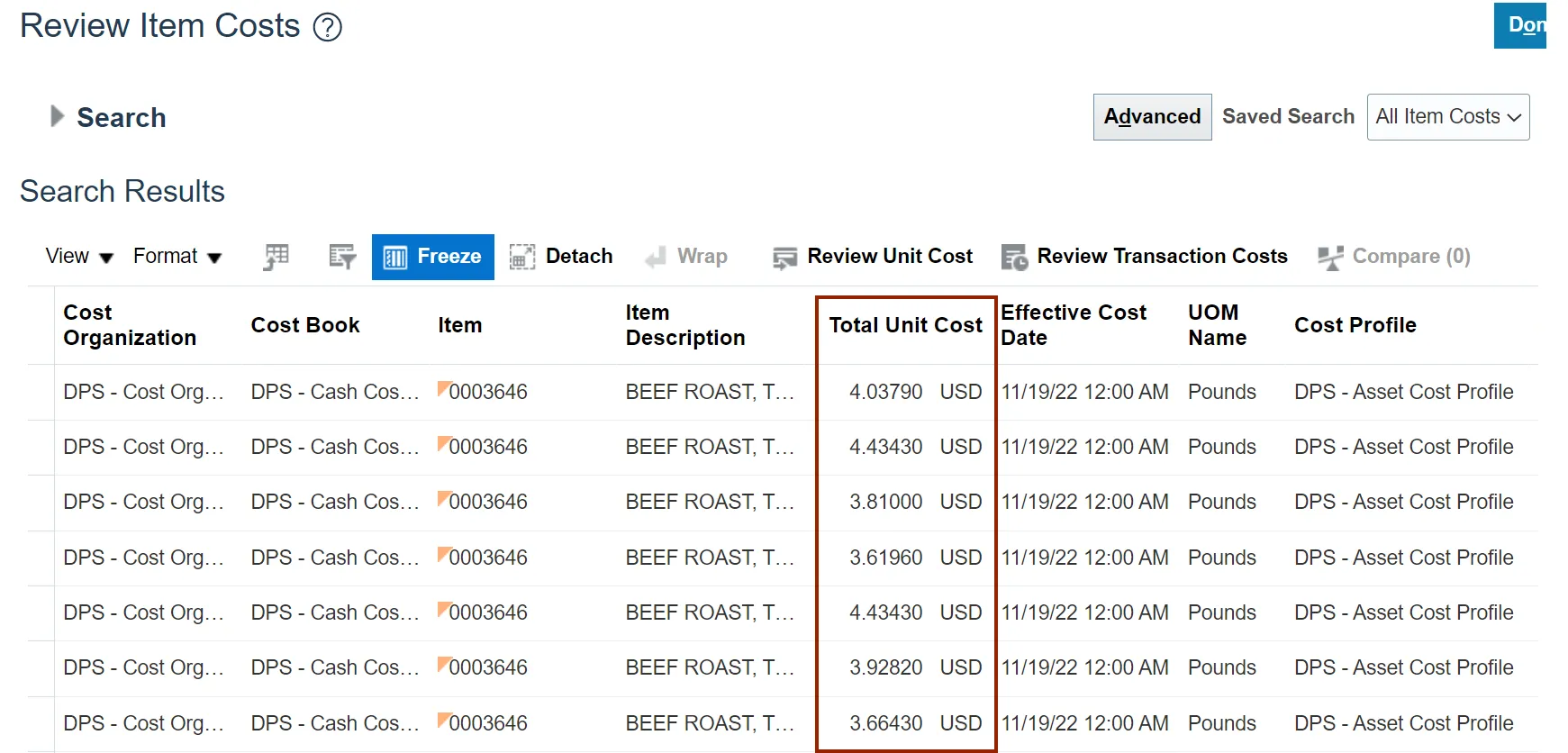Click the query by example filter icon
The height and width of the screenshot is (753, 1568).
pos(342,257)
